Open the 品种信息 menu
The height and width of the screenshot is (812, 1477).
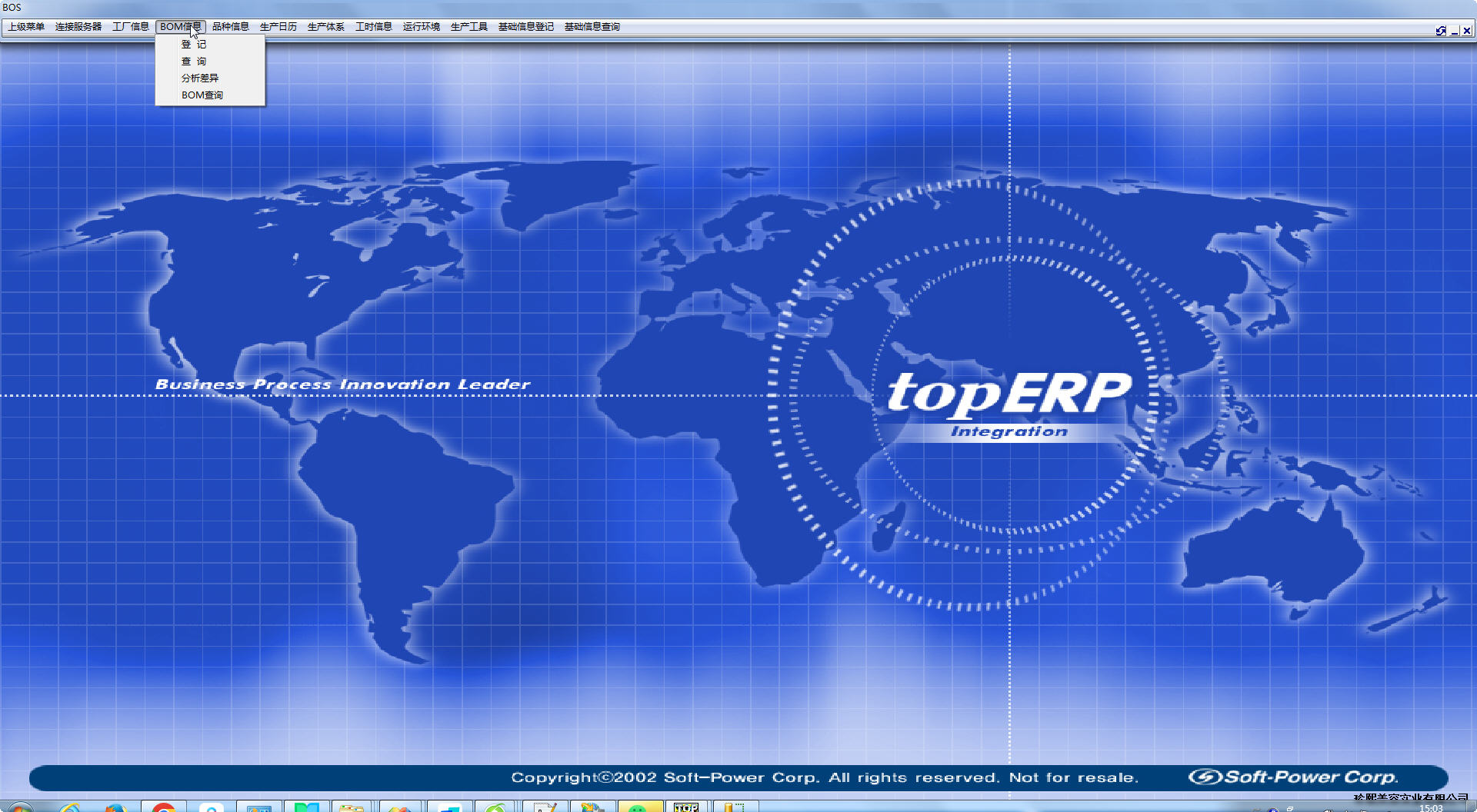[x=231, y=27]
